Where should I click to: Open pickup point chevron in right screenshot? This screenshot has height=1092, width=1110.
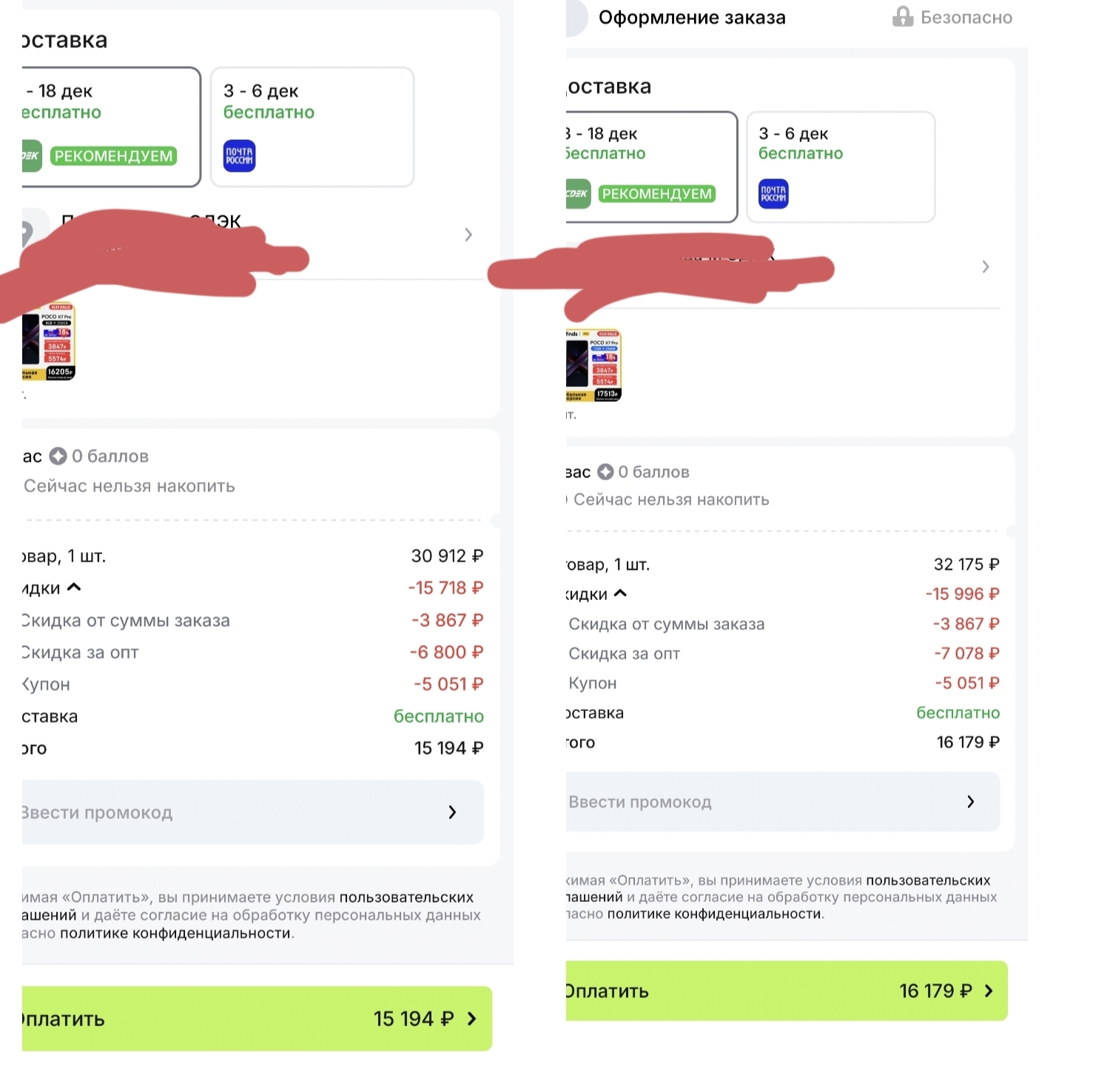[985, 267]
